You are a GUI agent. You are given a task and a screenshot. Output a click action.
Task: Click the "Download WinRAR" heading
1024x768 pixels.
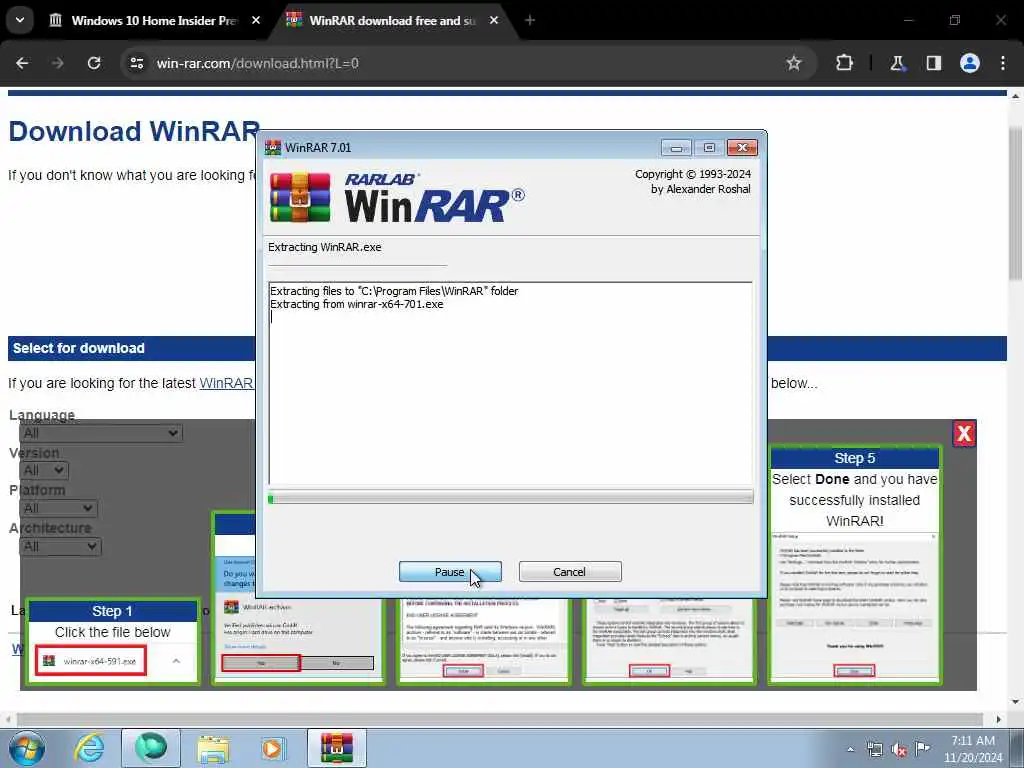[x=135, y=131]
